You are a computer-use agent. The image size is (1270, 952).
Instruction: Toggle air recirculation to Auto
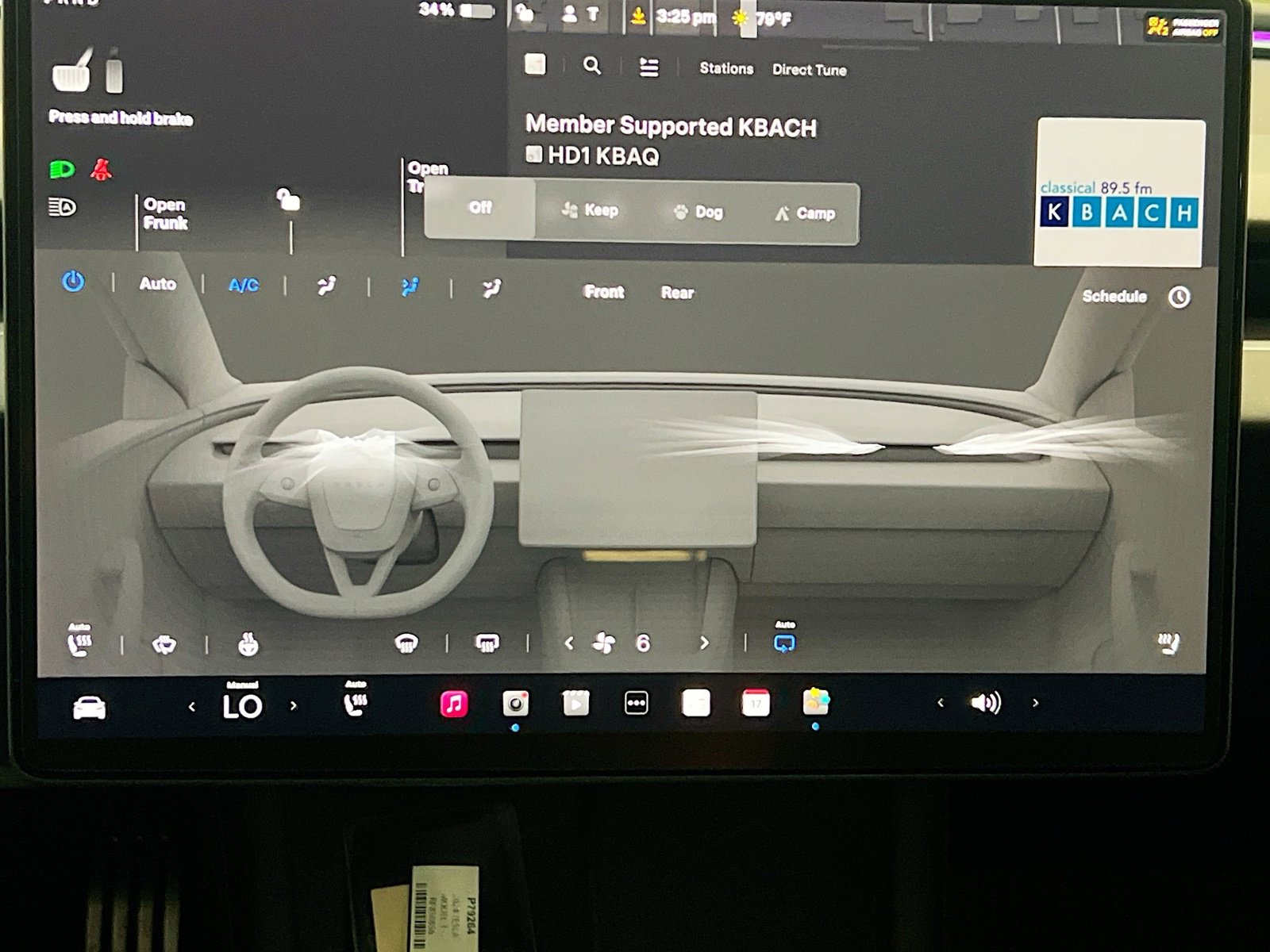[x=783, y=643]
